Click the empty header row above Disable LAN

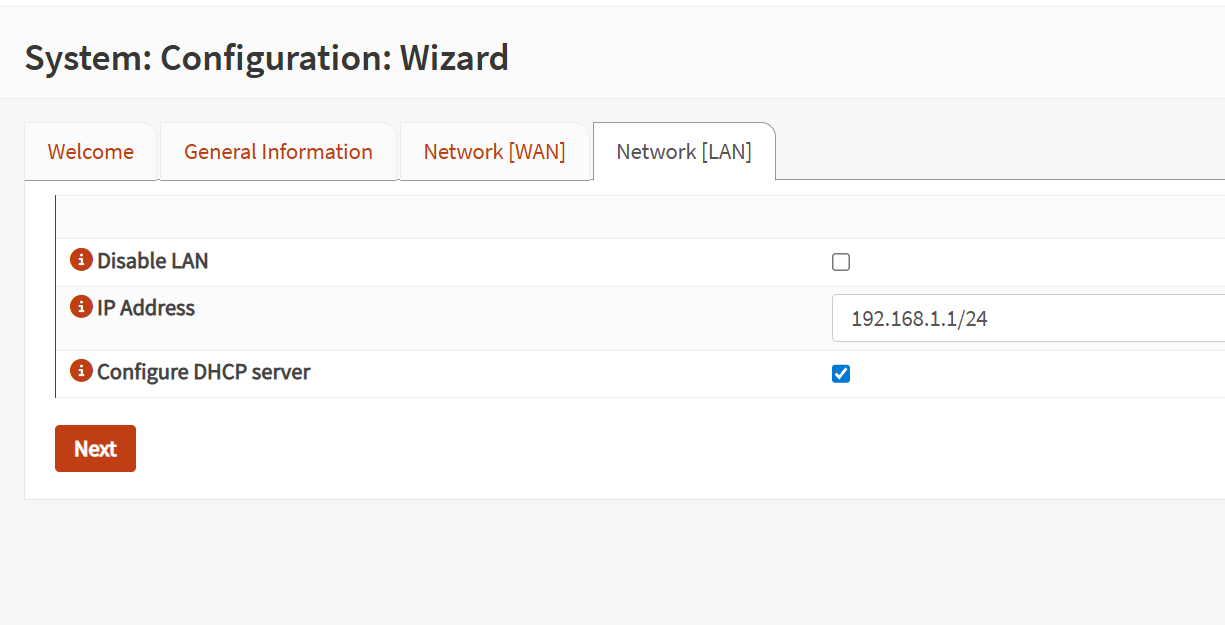(640, 217)
